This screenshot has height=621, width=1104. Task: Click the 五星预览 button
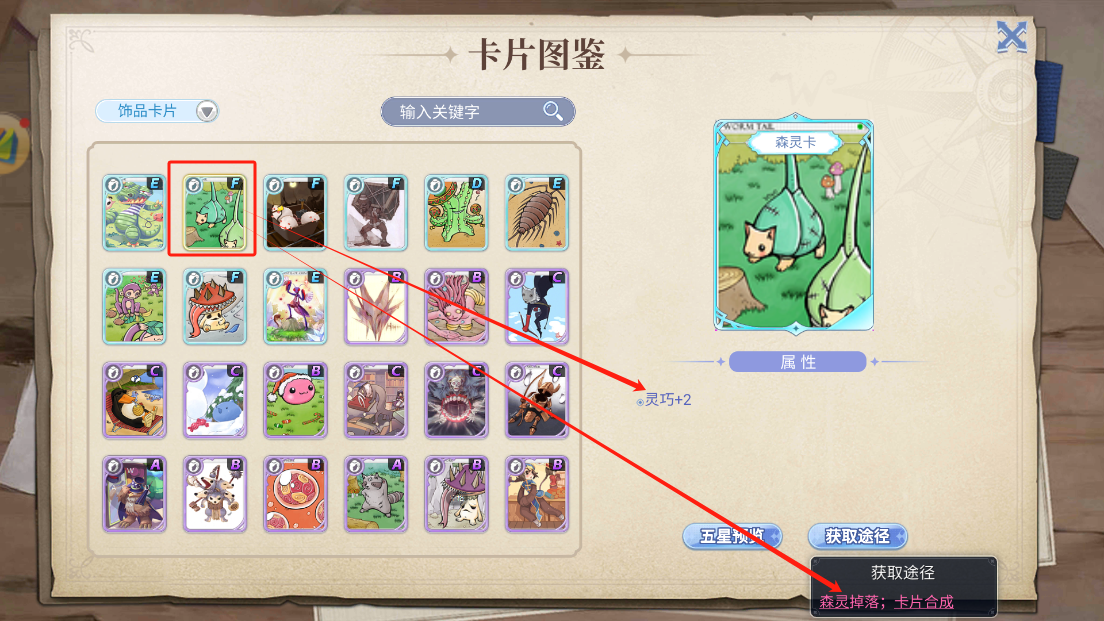coord(732,537)
